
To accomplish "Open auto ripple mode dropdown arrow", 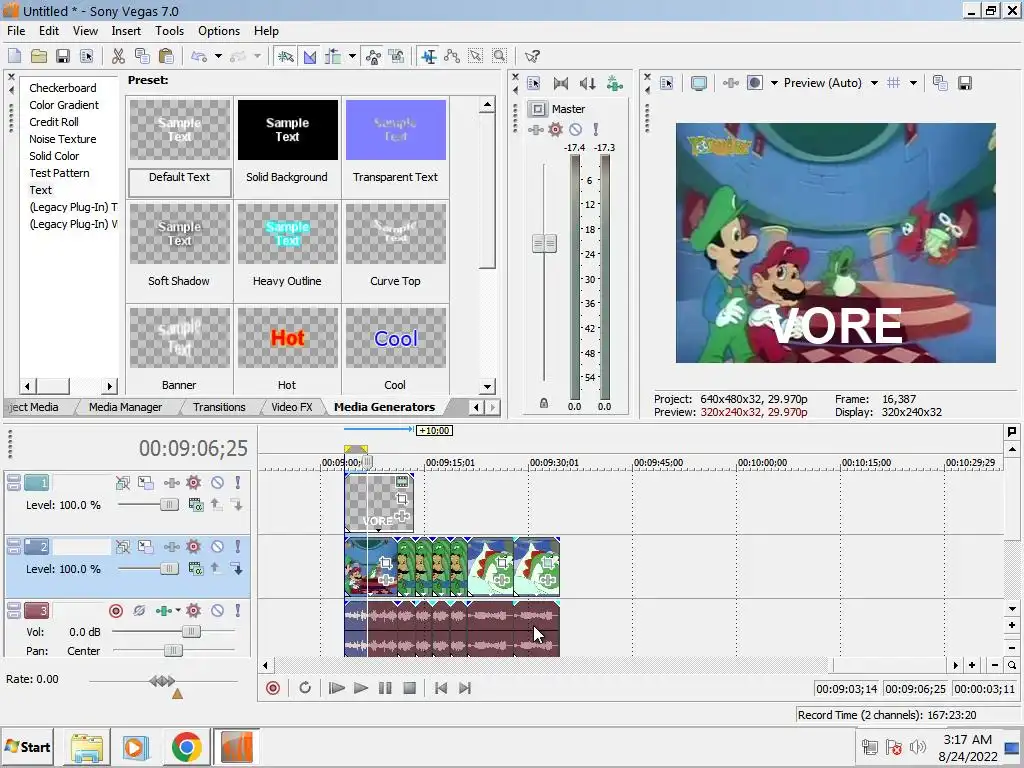I will pyautogui.click(x=352, y=56).
